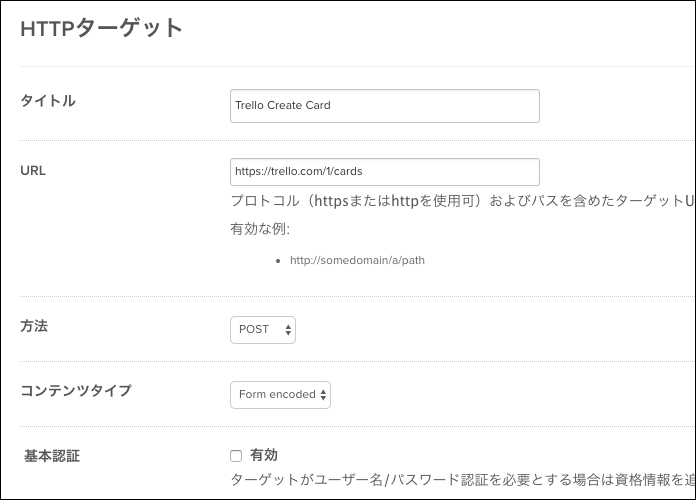Open the Form encoded content type dropdown

click(x=280, y=395)
